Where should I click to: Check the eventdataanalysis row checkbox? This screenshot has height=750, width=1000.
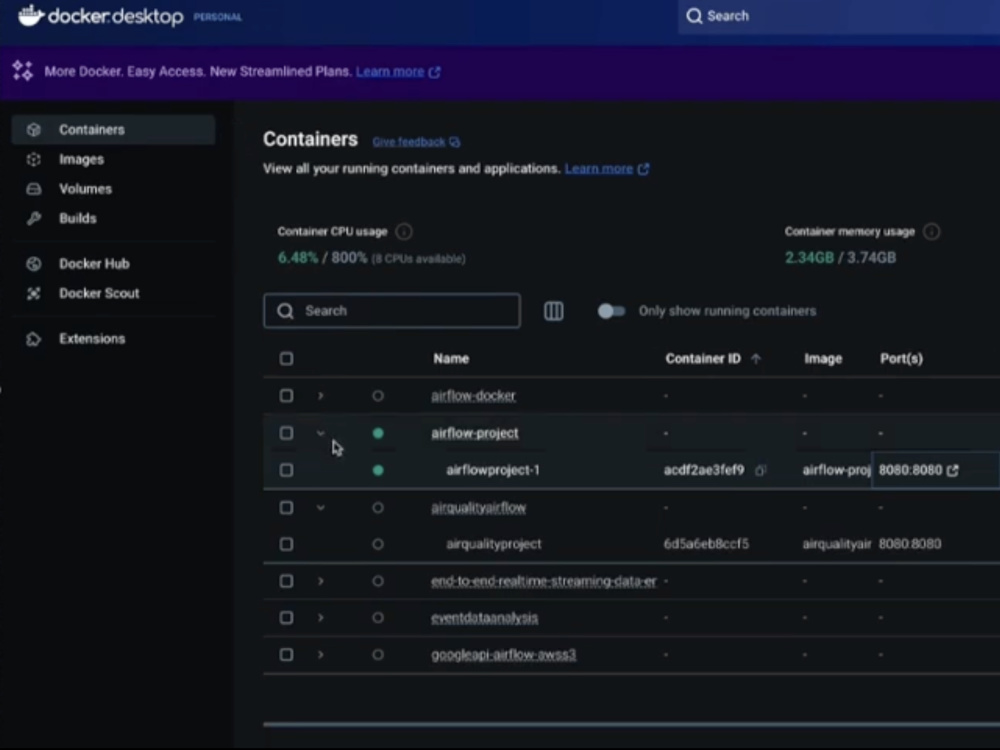286,618
